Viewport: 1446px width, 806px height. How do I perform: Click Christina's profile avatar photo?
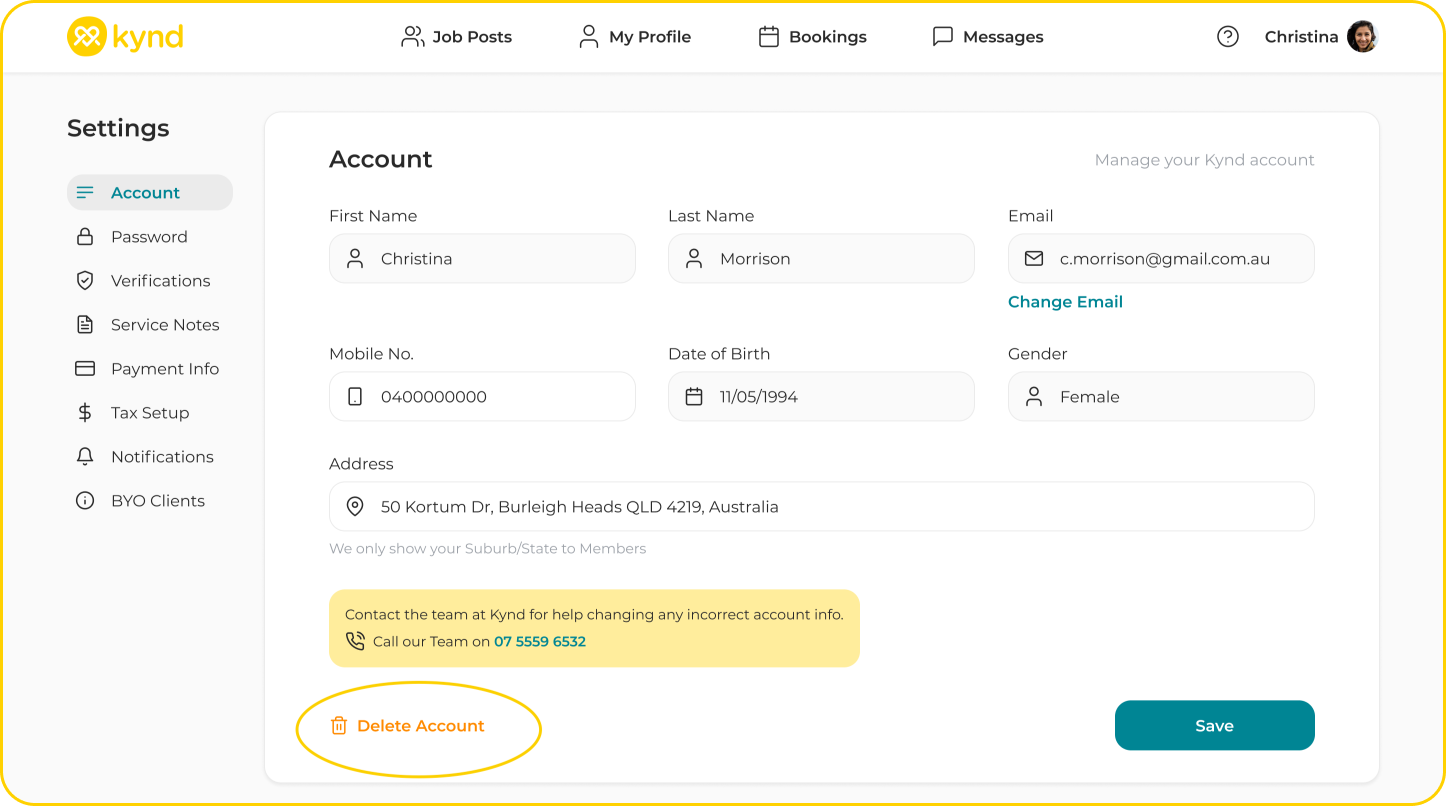1362,37
